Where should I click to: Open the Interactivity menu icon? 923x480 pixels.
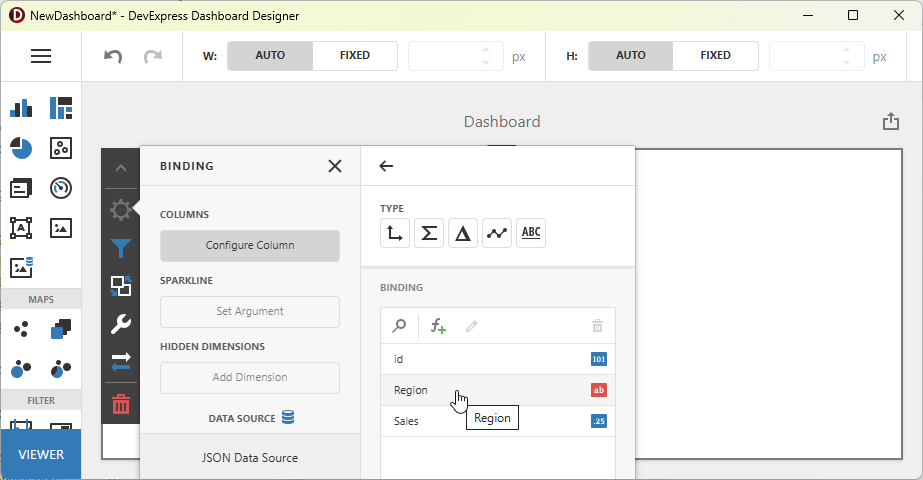pyautogui.click(x=121, y=286)
